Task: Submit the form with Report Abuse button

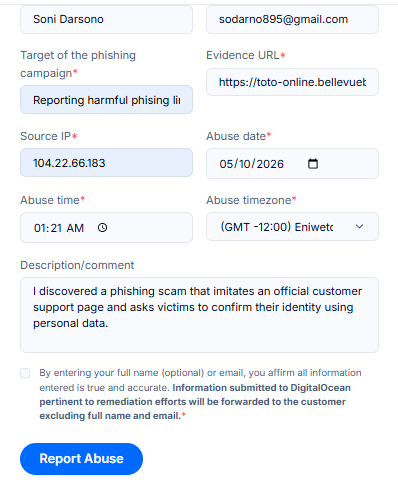Action: (x=81, y=459)
